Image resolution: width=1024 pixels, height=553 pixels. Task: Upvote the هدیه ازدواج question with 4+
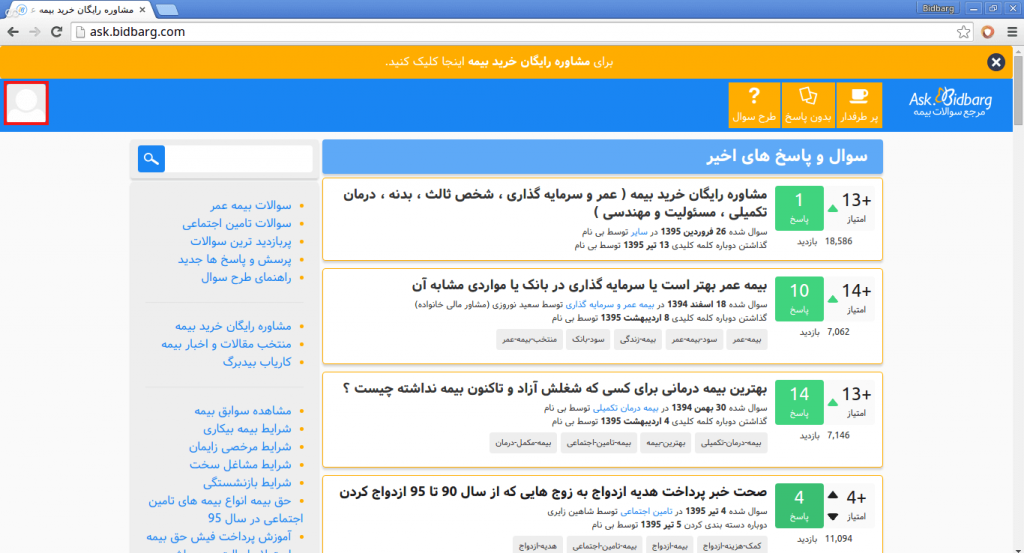click(833, 495)
